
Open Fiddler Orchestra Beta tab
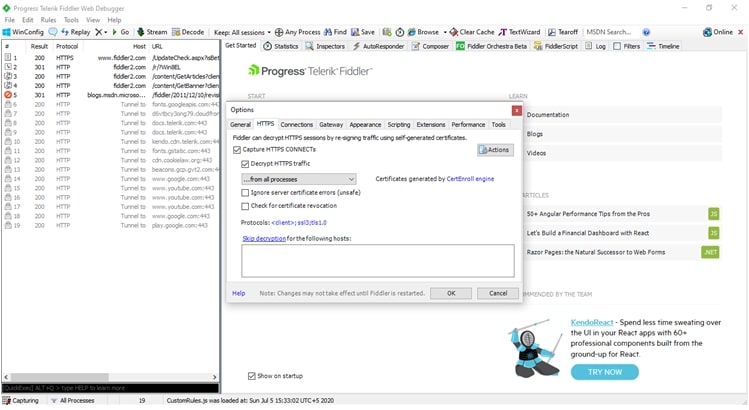tap(492, 46)
